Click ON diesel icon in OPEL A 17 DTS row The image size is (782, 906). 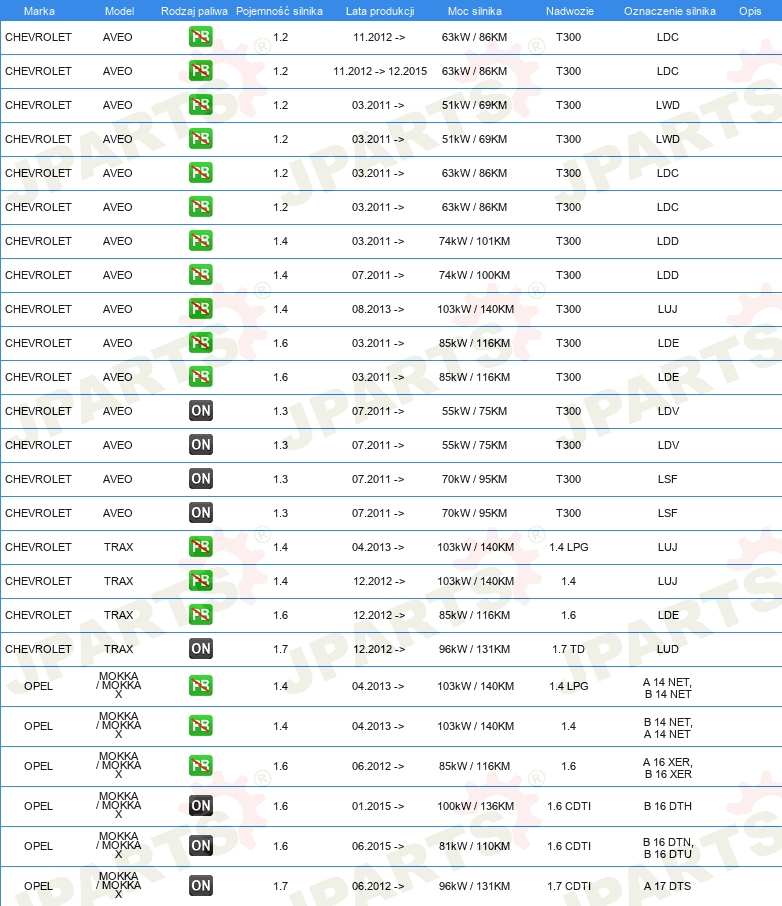click(201, 886)
